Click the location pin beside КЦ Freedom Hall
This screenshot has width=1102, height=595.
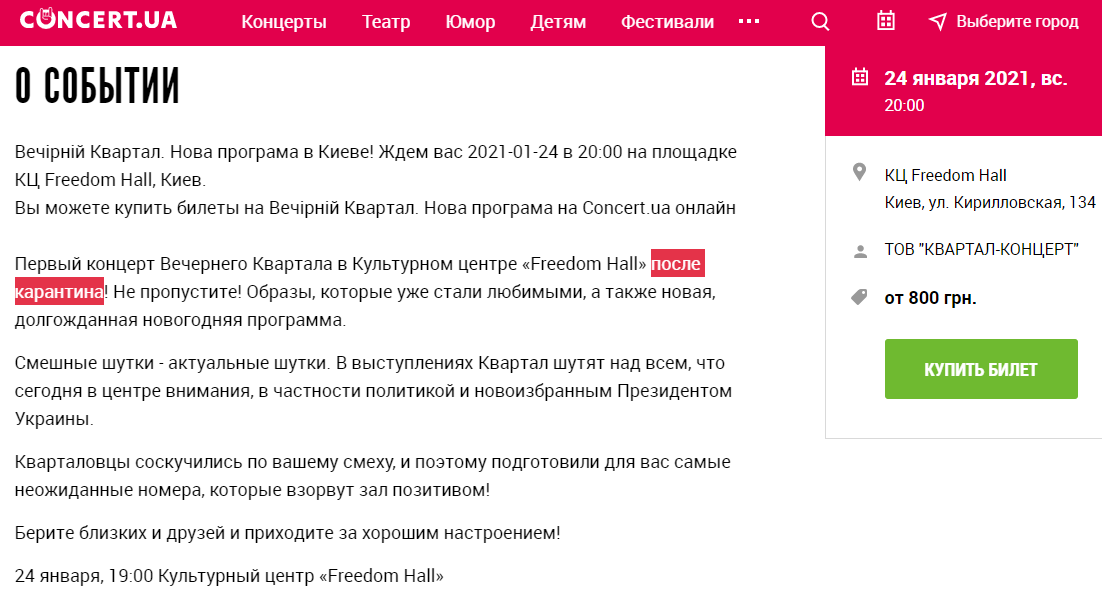pos(857,171)
